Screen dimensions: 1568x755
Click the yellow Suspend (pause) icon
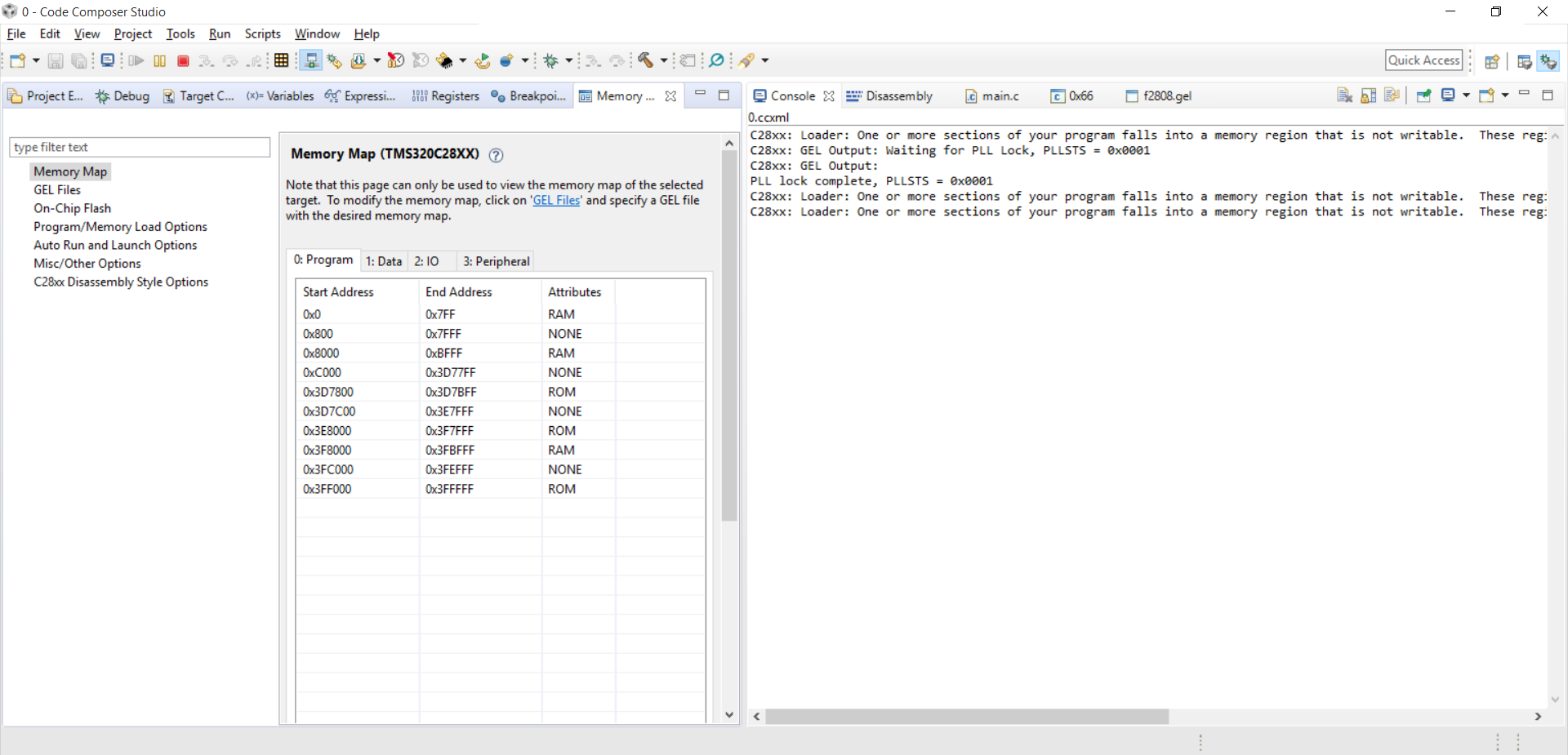[x=160, y=60]
